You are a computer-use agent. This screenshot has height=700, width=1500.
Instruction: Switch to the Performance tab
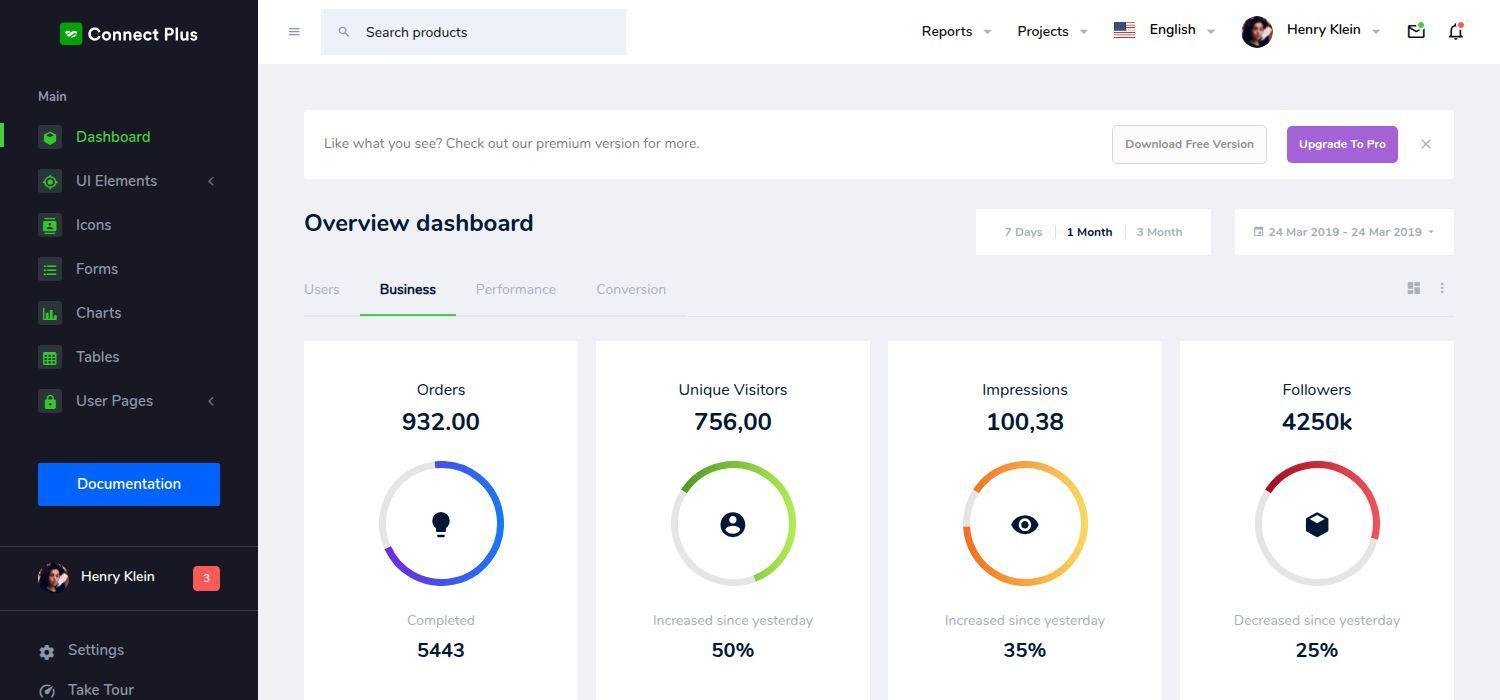click(x=516, y=289)
